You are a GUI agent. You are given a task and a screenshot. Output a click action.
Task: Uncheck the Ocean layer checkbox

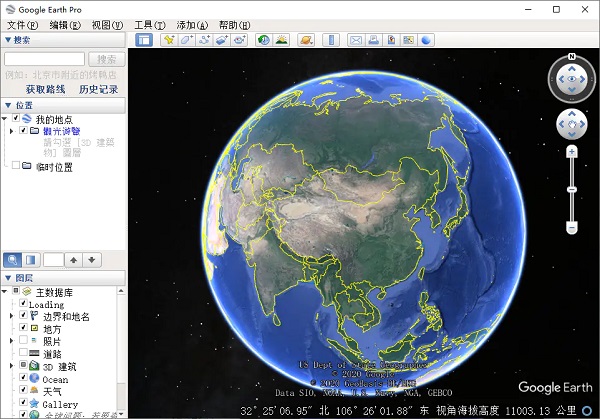click(23, 377)
